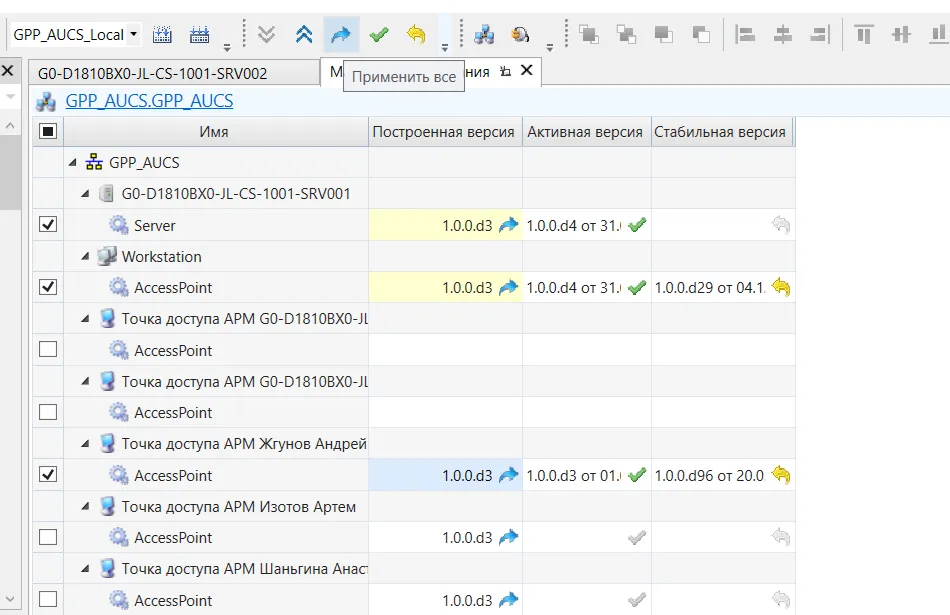
Task: Collapse Точка доступа АРМ Жгунов Андрей node
Action: coord(85,444)
